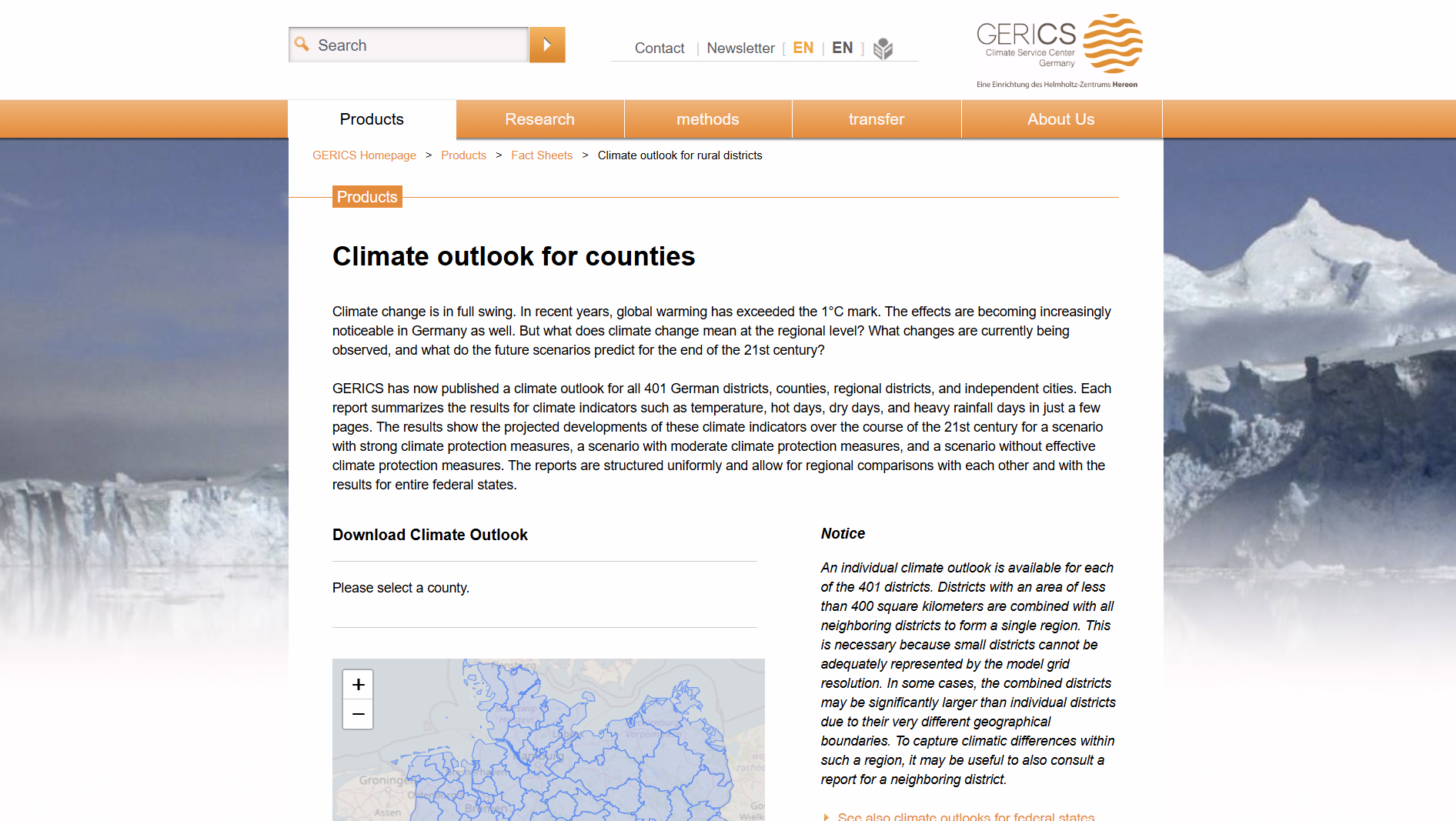Viewport: 1456px width, 821px height.
Task: Open the methods section tab
Action: tap(707, 119)
